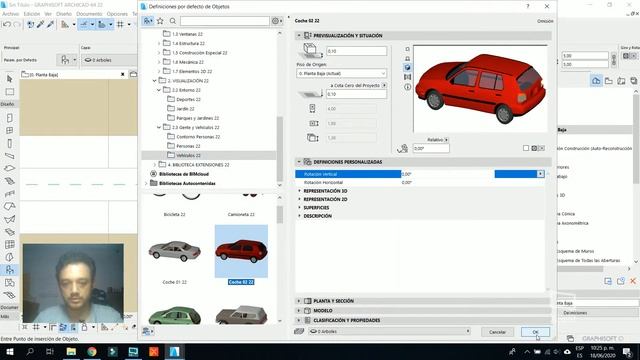Open the Diseño menu
640x360 pixels.
tap(64, 14)
